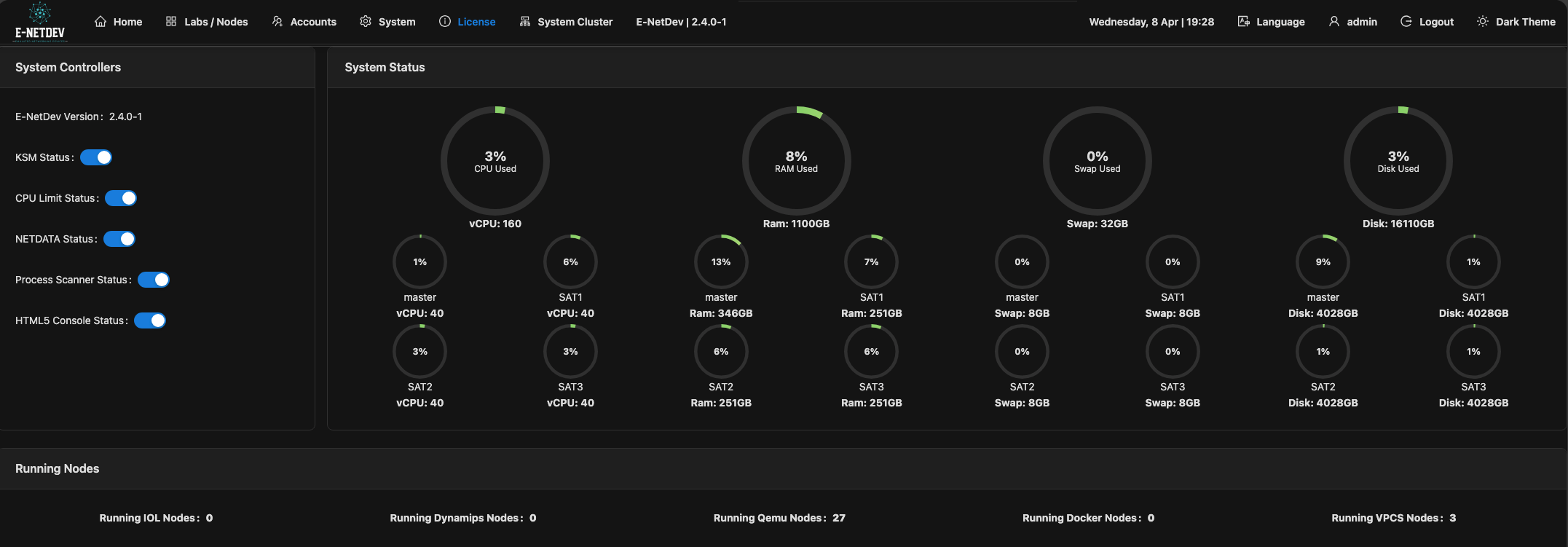Image resolution: width=1568 pixels, height=547 pixels.
Task: Click the Ram: 1100GB total label
Action: (x=796, y=224)
